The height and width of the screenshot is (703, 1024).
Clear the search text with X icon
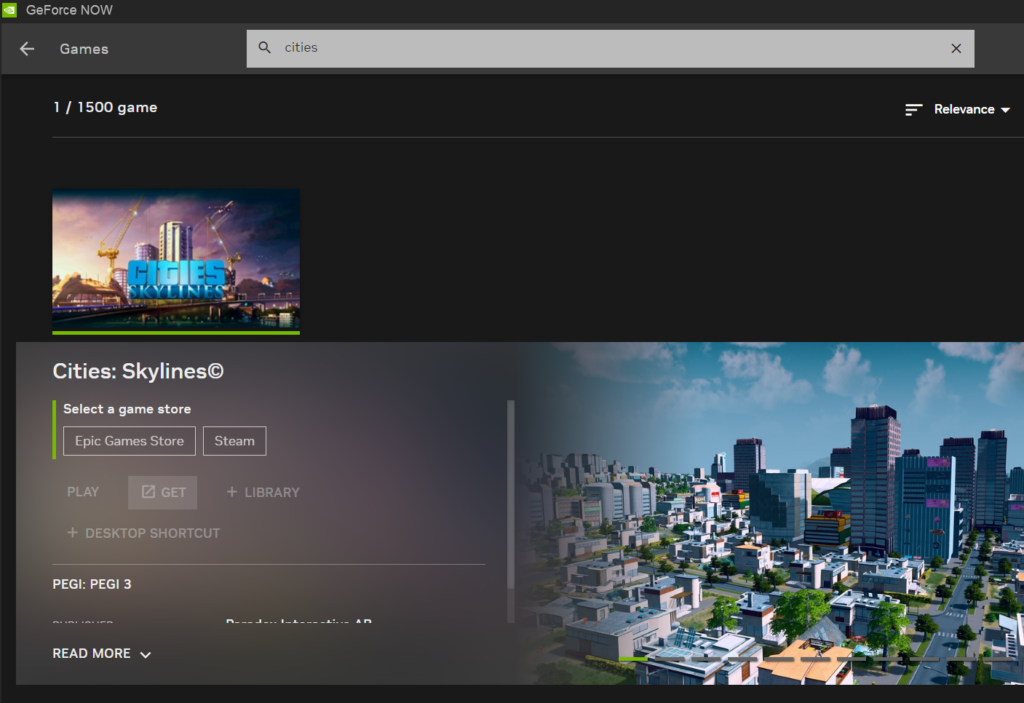[956, 48]
